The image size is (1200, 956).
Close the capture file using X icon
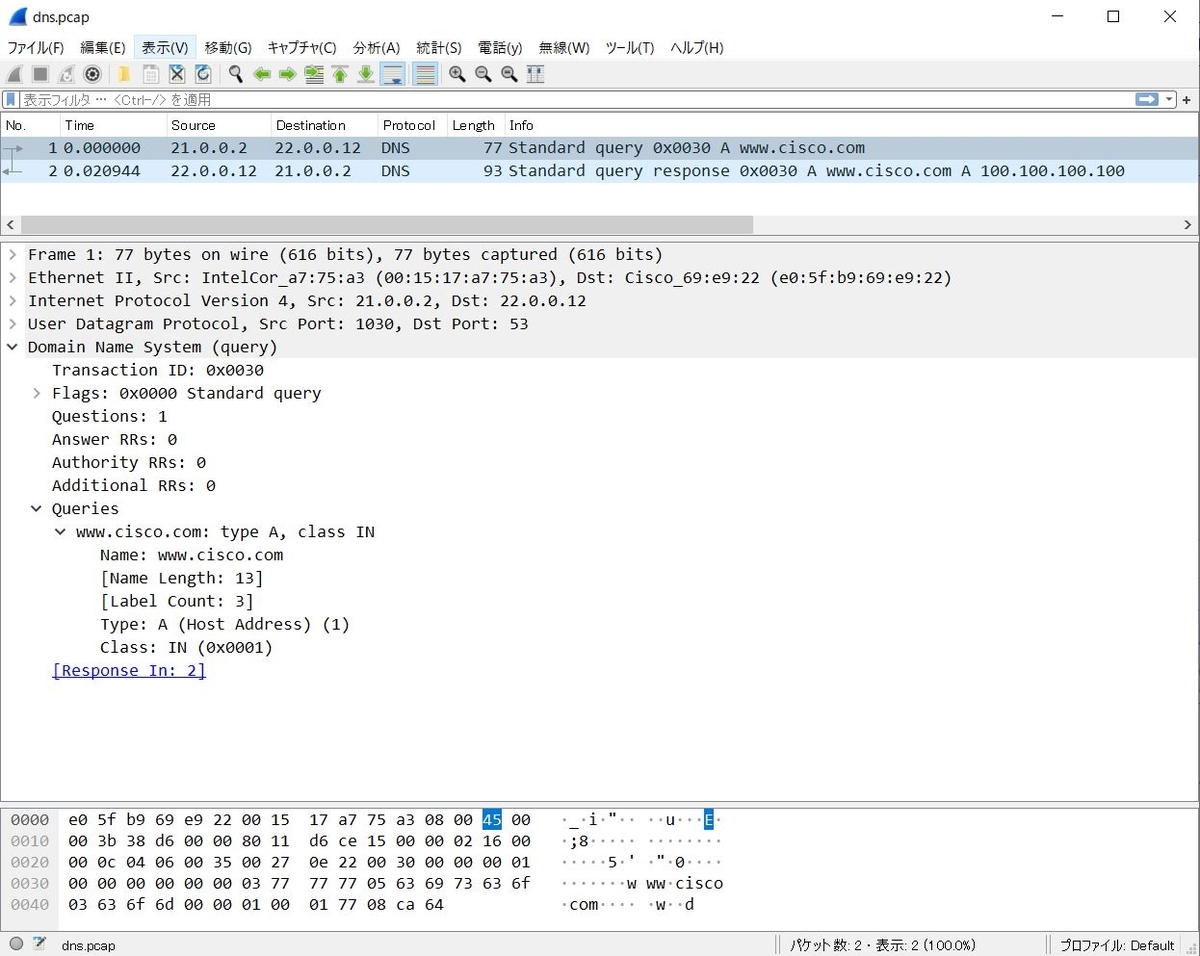pyautogui.click(x=177, y=74)
